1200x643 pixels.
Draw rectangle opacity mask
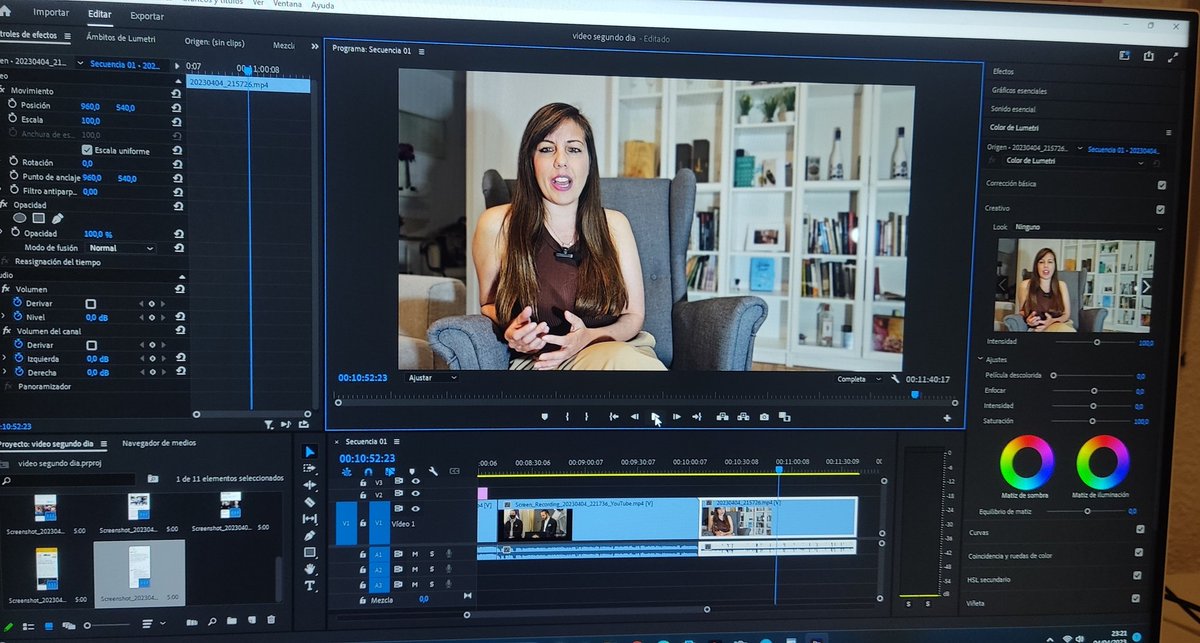click(x=38, y=218)
